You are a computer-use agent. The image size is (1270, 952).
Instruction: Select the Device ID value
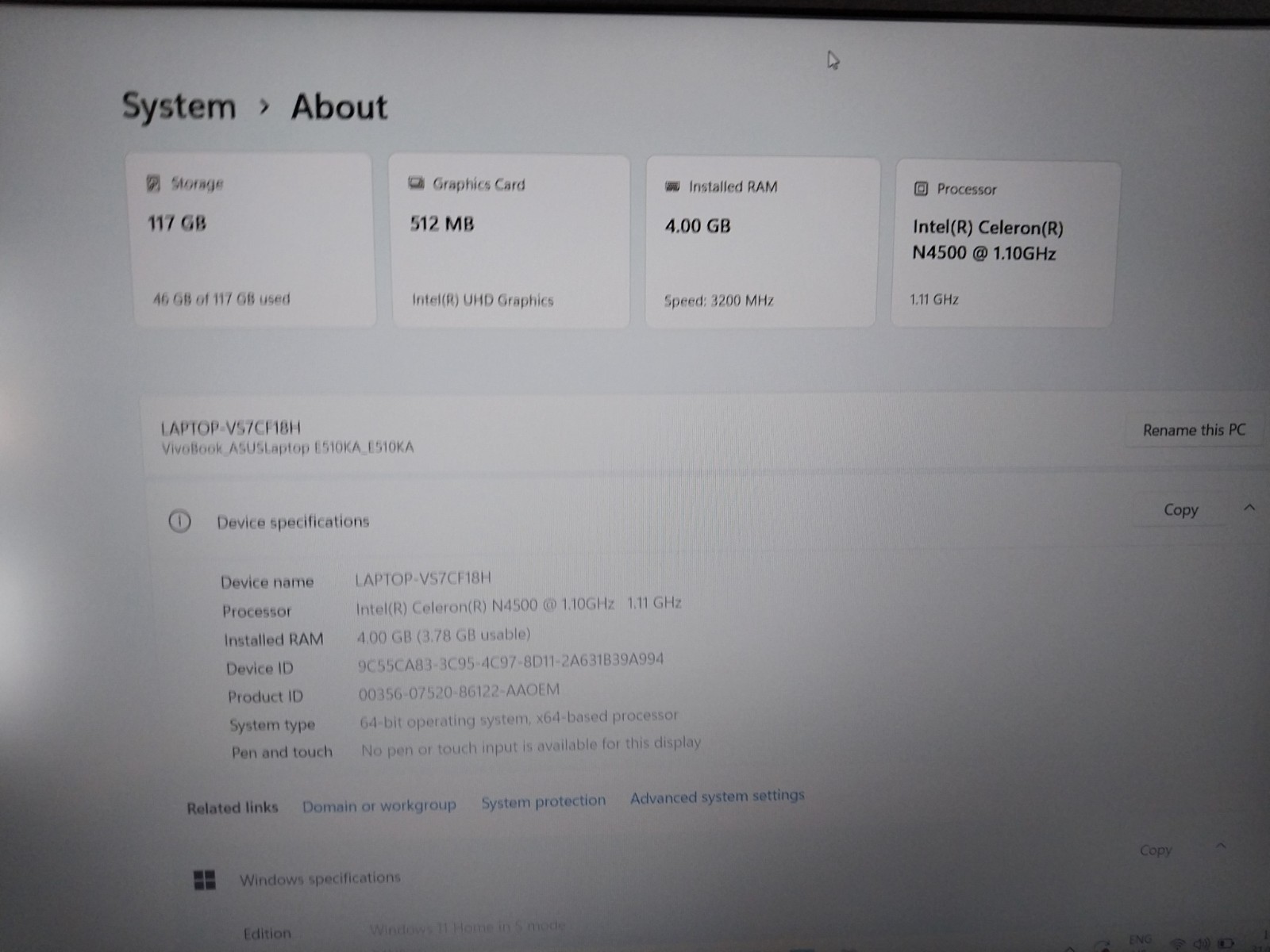point(510,662)
